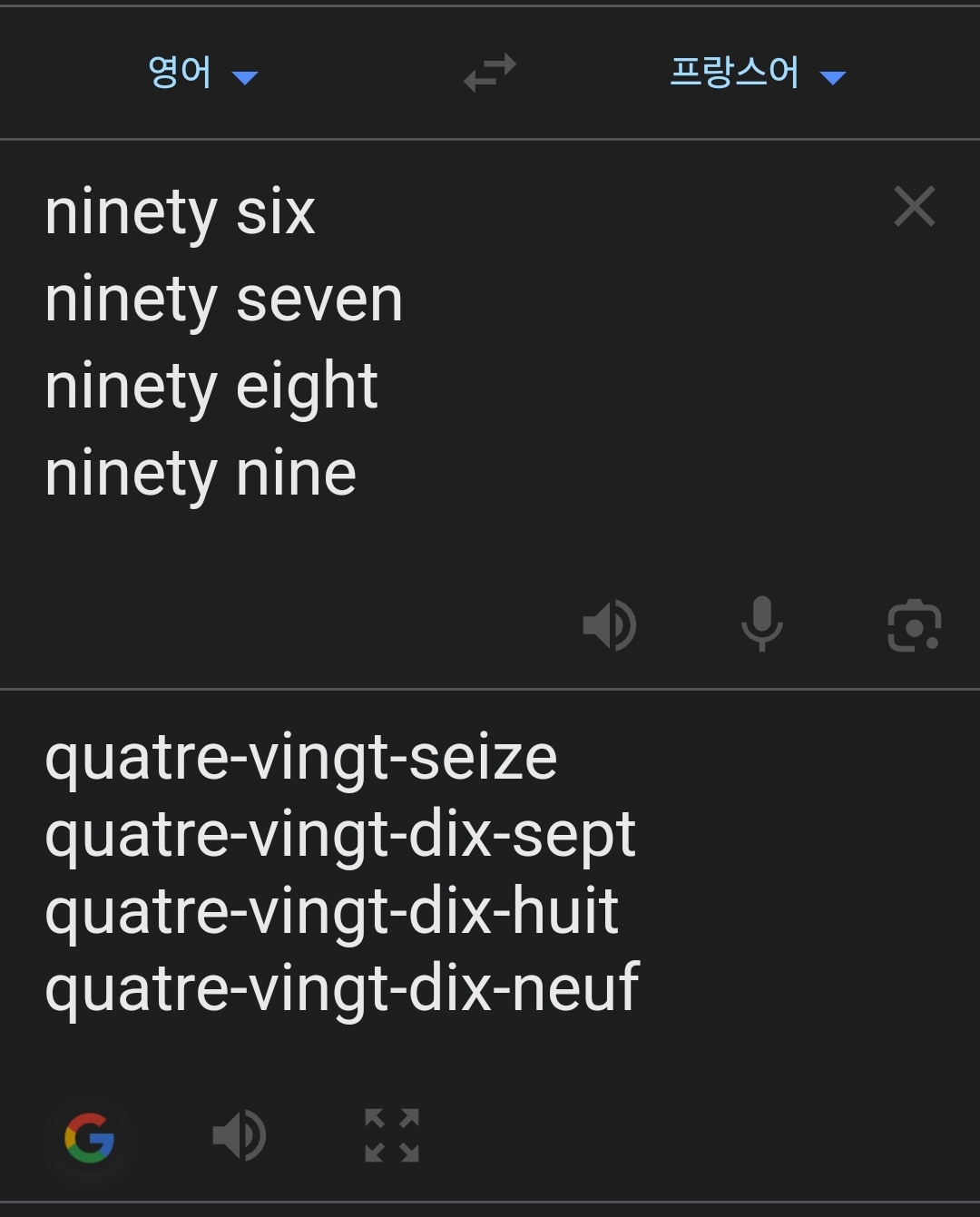Clear the English input text
Image resolution: width=980 pixels, height=1217 pixels.
pyautogui.click(x=914, y=207)
